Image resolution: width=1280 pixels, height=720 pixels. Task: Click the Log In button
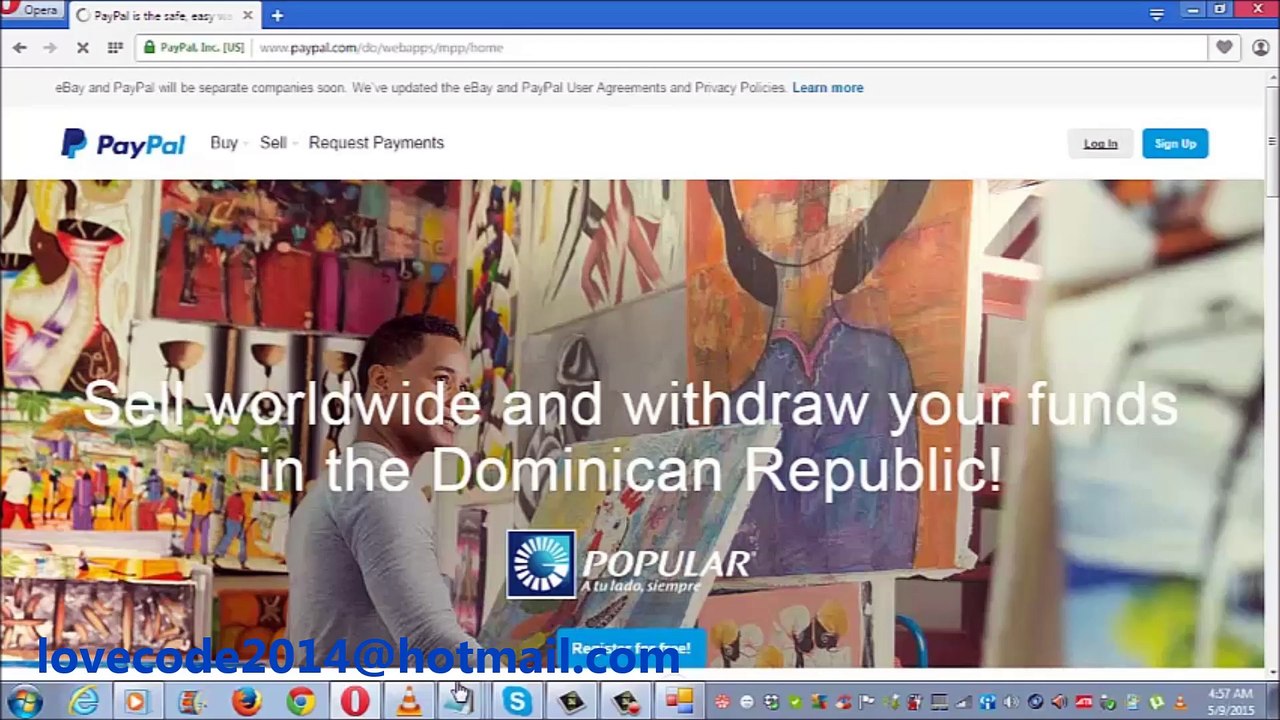pyautogui.click(x=1100, y=144)
